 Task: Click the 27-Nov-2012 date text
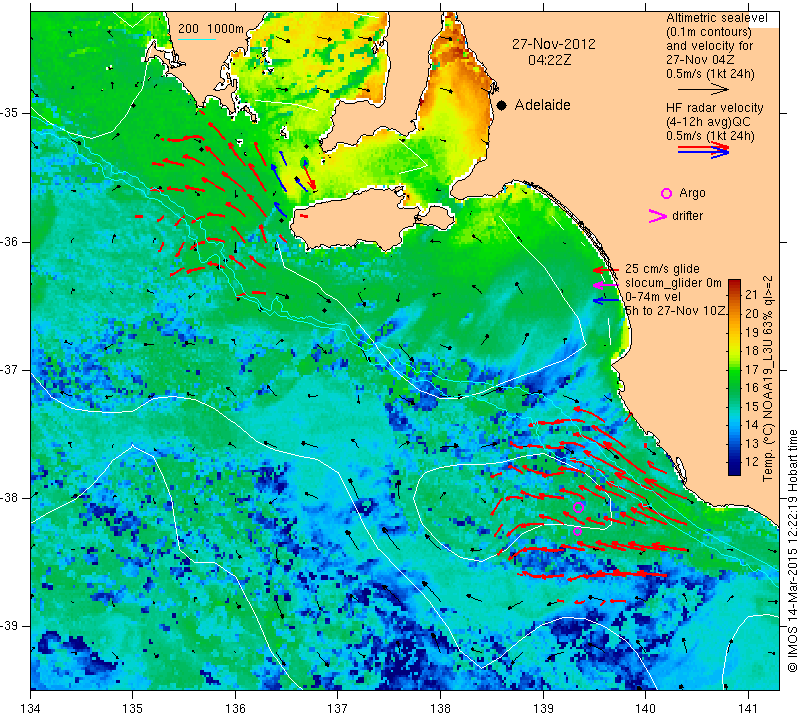coord(554,44)
